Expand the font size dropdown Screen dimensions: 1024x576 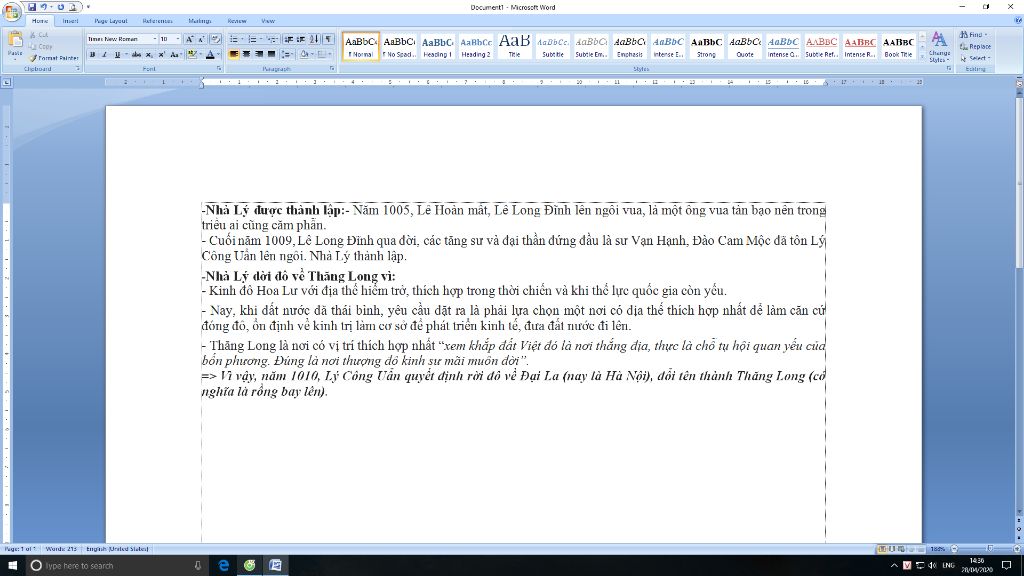pyautogui.click(x=178, y=39)
